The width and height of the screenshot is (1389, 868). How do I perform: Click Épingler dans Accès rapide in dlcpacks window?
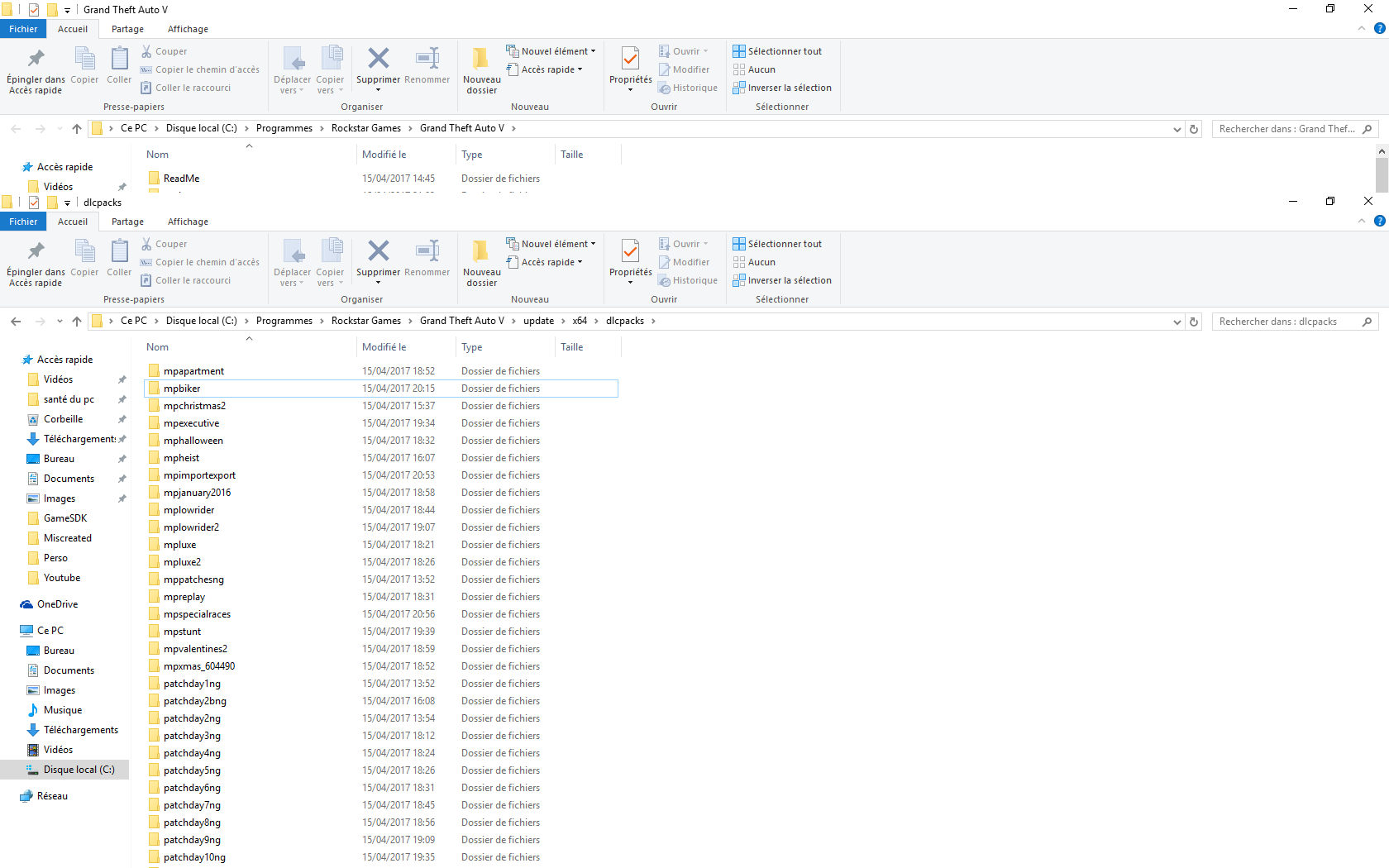(36, 263)
